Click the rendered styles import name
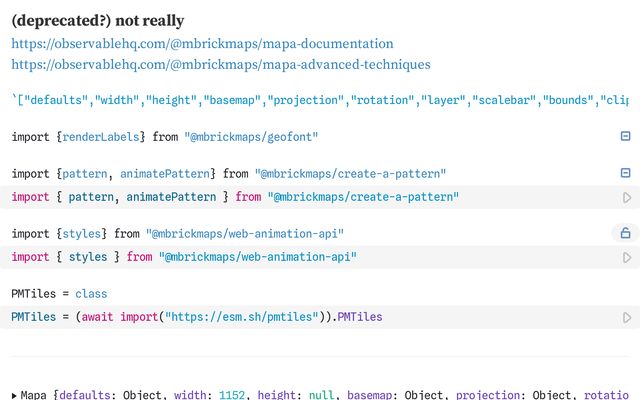 (81, 234)
